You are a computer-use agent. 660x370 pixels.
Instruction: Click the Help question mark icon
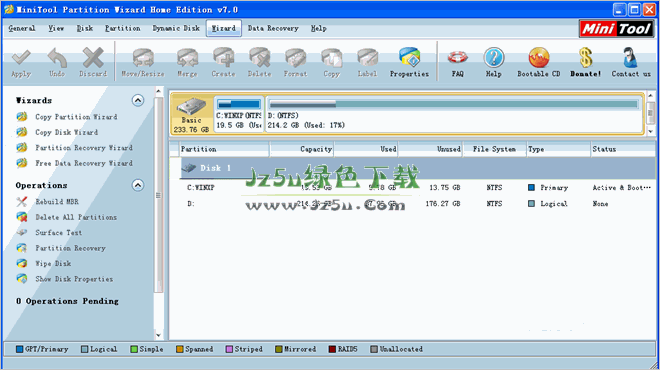tap(494, 58)
